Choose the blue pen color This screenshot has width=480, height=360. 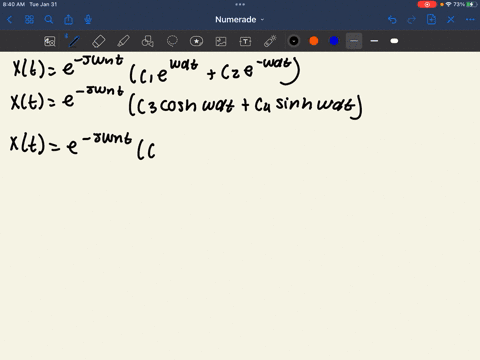coord(334,41)
